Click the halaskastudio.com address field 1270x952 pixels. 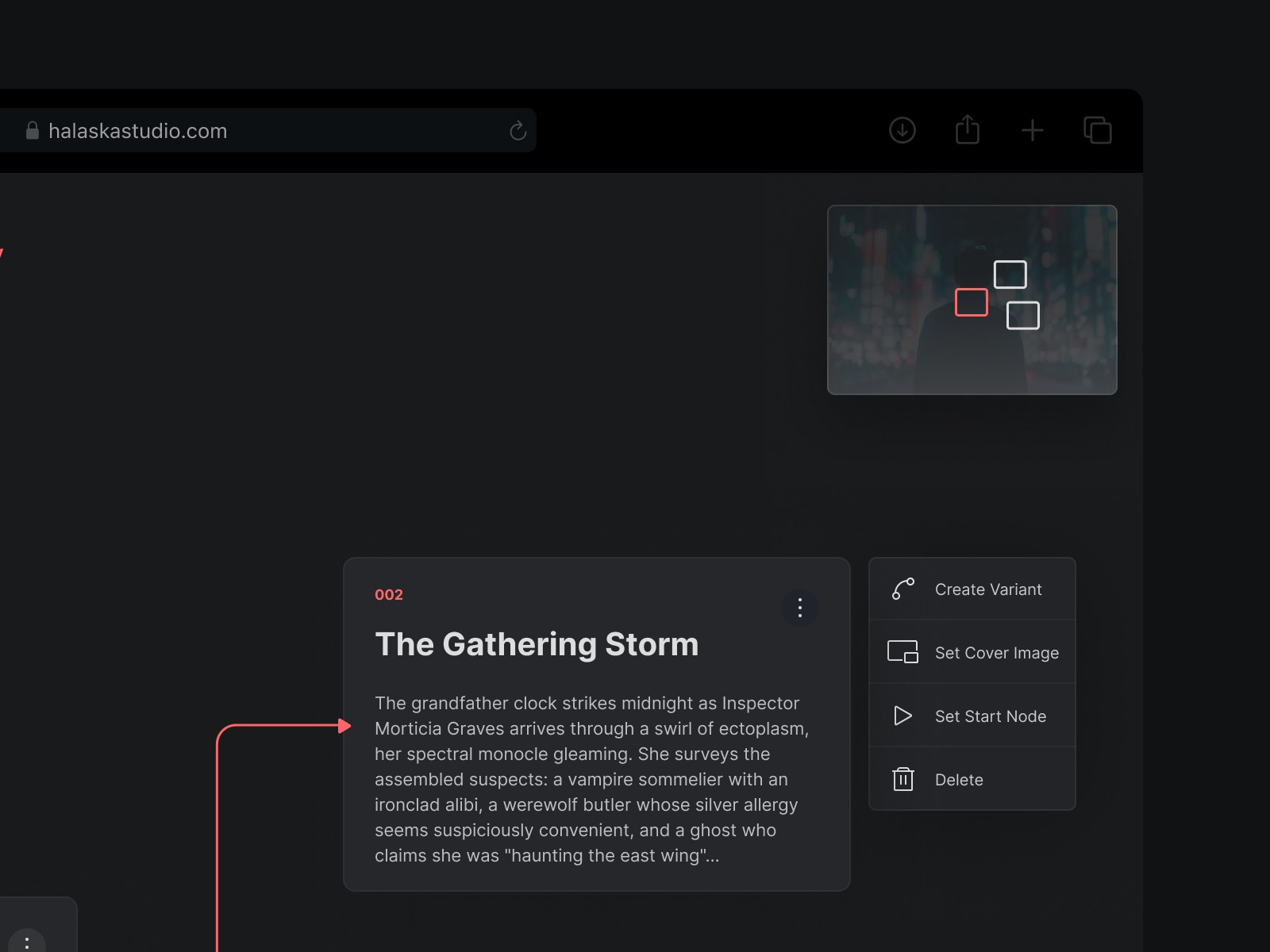pos(268,130)
